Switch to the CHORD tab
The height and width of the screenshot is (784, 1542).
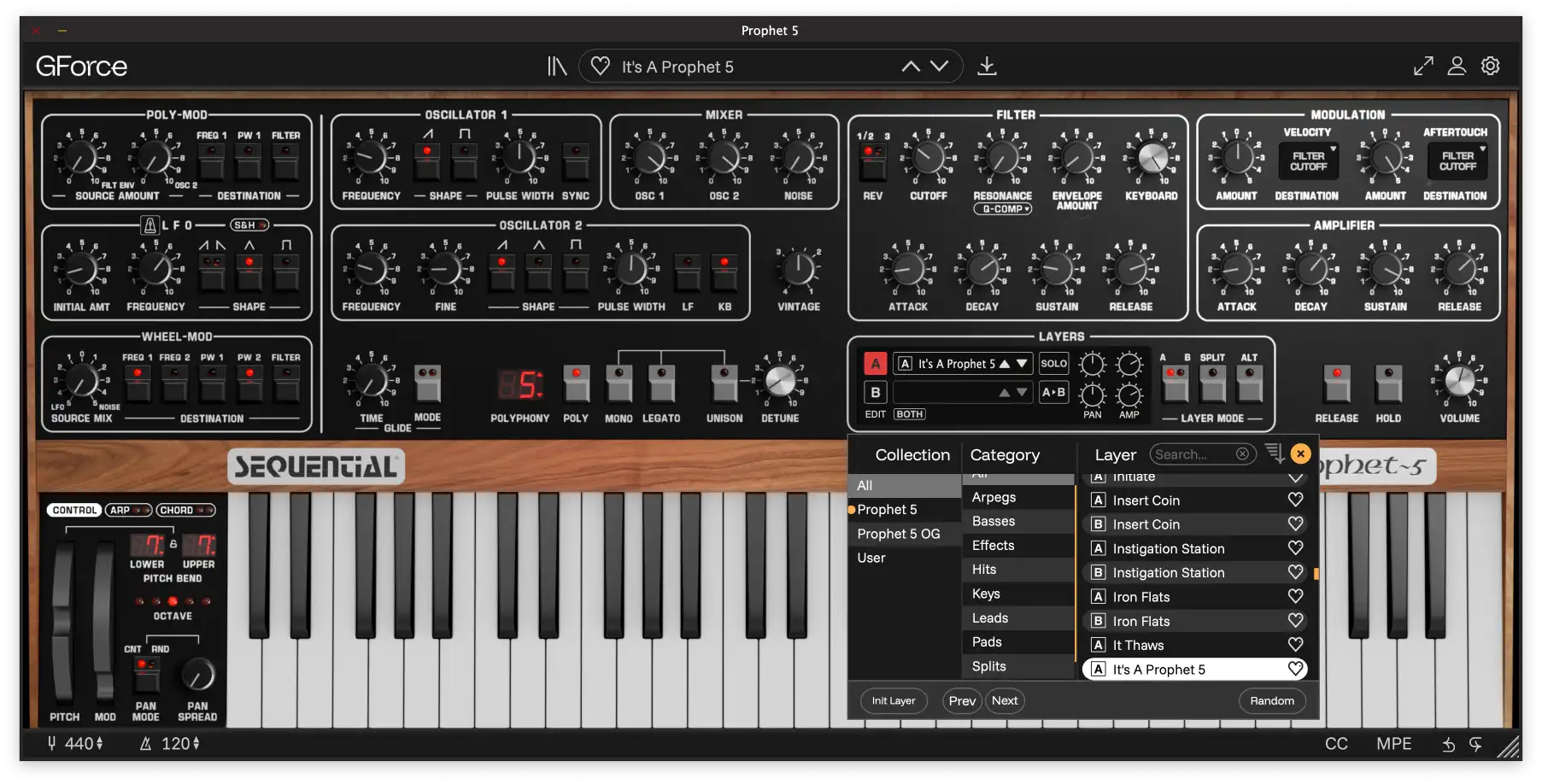185,510
